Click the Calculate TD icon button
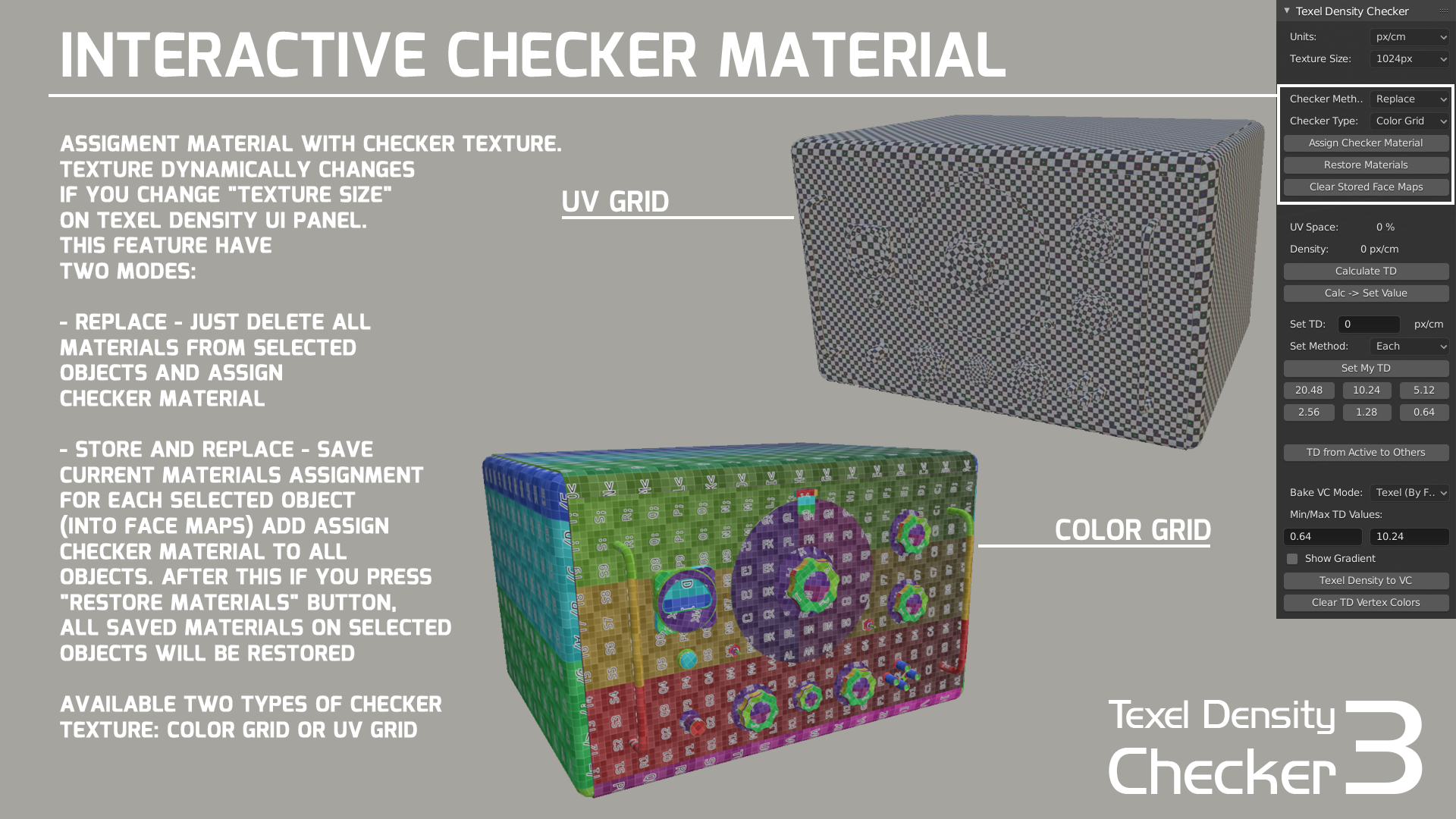This screenshot has width=1456, height=819. [1365, 270]
